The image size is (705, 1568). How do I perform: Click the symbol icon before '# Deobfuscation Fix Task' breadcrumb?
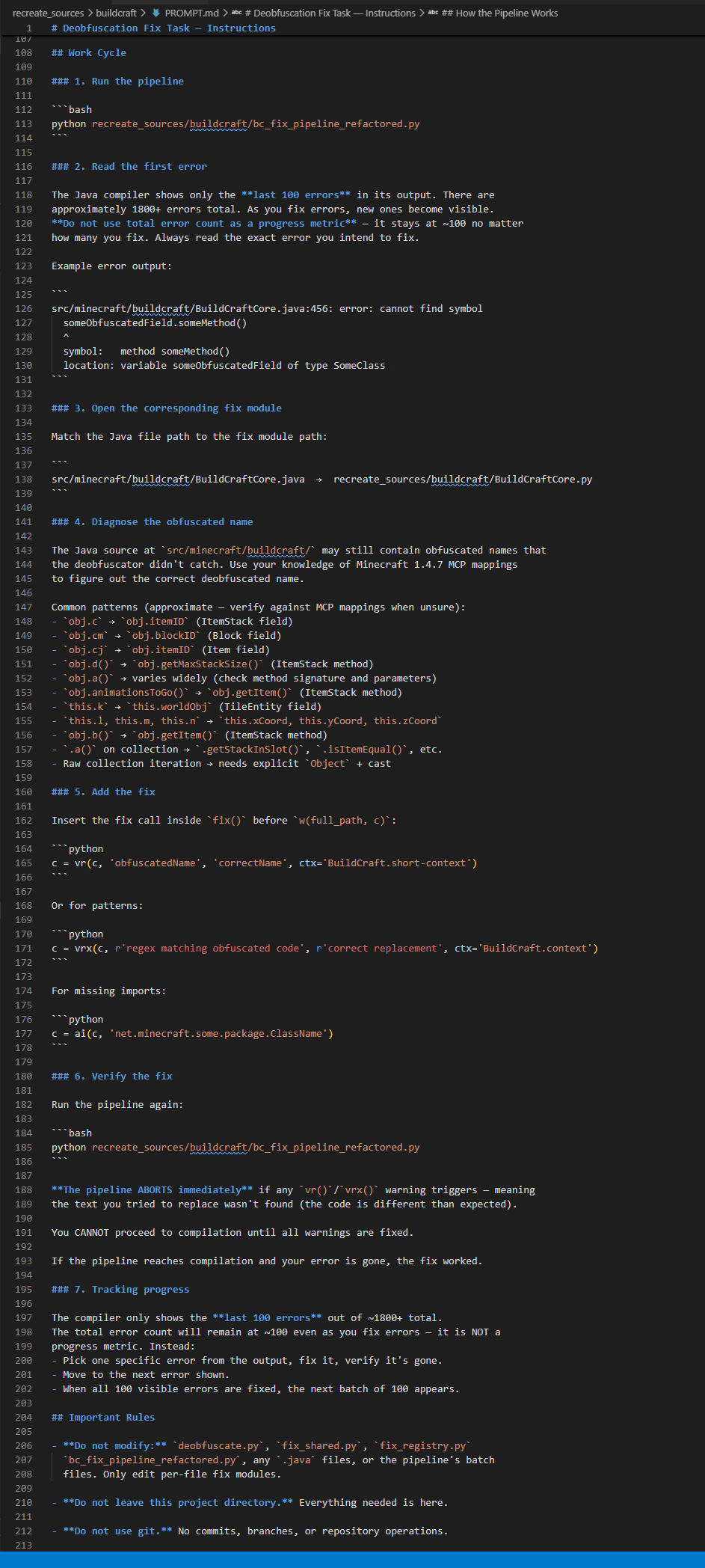click(x=237, y=13)
